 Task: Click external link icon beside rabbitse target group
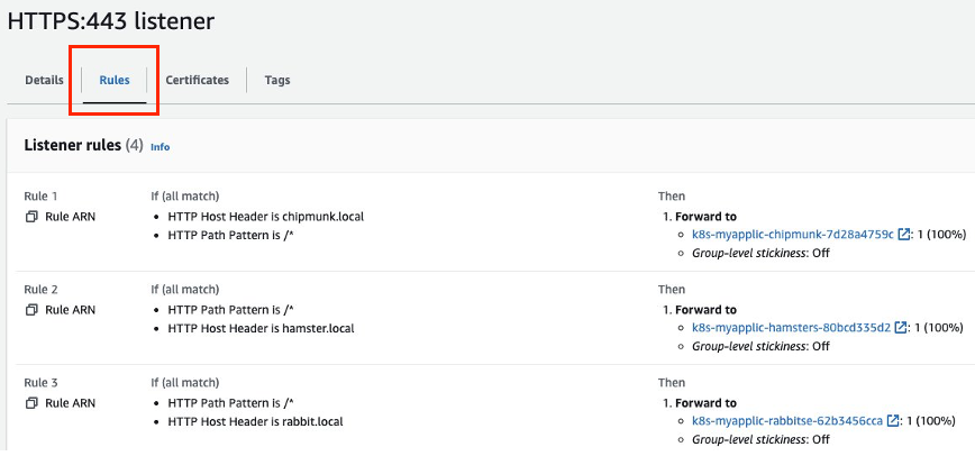[x=893, y=421]
